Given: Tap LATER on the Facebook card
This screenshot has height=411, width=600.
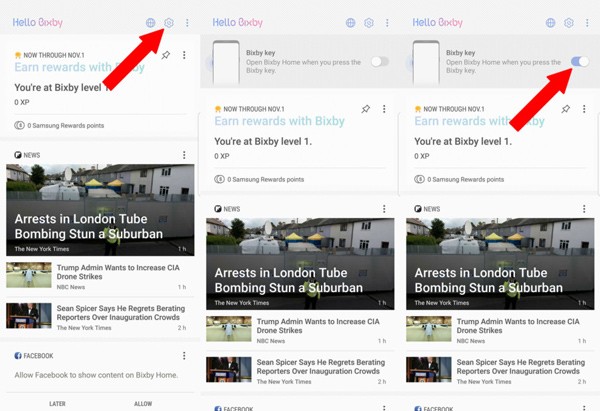Looking at the screenshot, I should 58,403.
